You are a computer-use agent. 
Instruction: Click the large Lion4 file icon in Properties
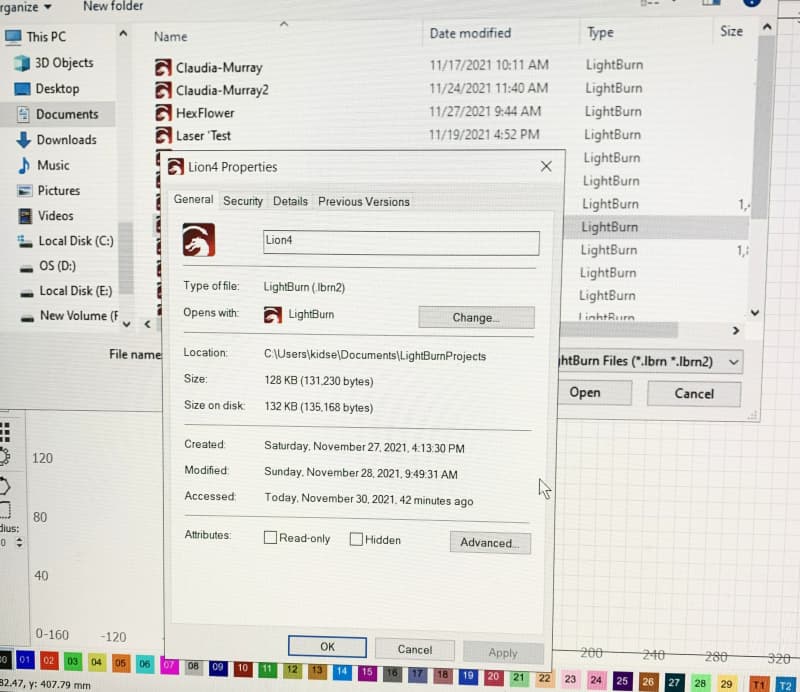point(198,239)
